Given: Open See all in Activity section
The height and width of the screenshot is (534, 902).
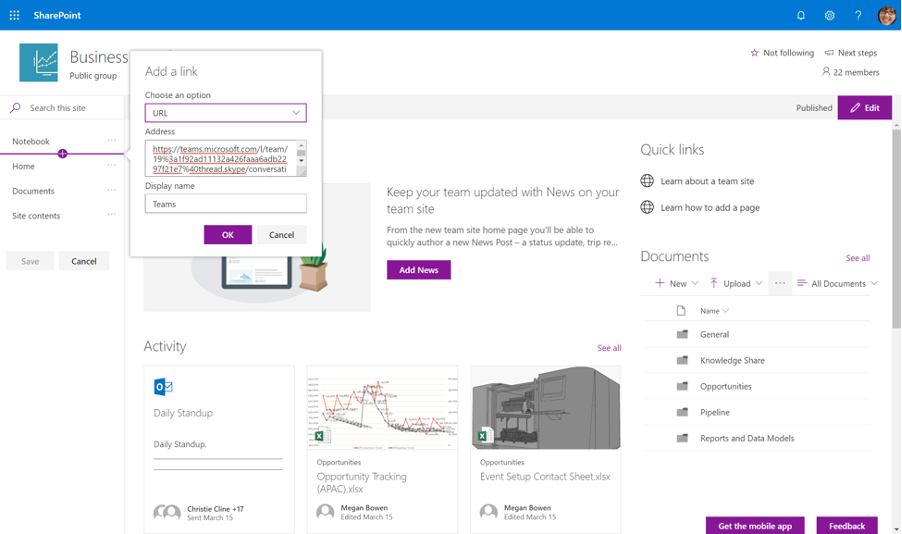Looking at the screenshot, I should 609,348.
